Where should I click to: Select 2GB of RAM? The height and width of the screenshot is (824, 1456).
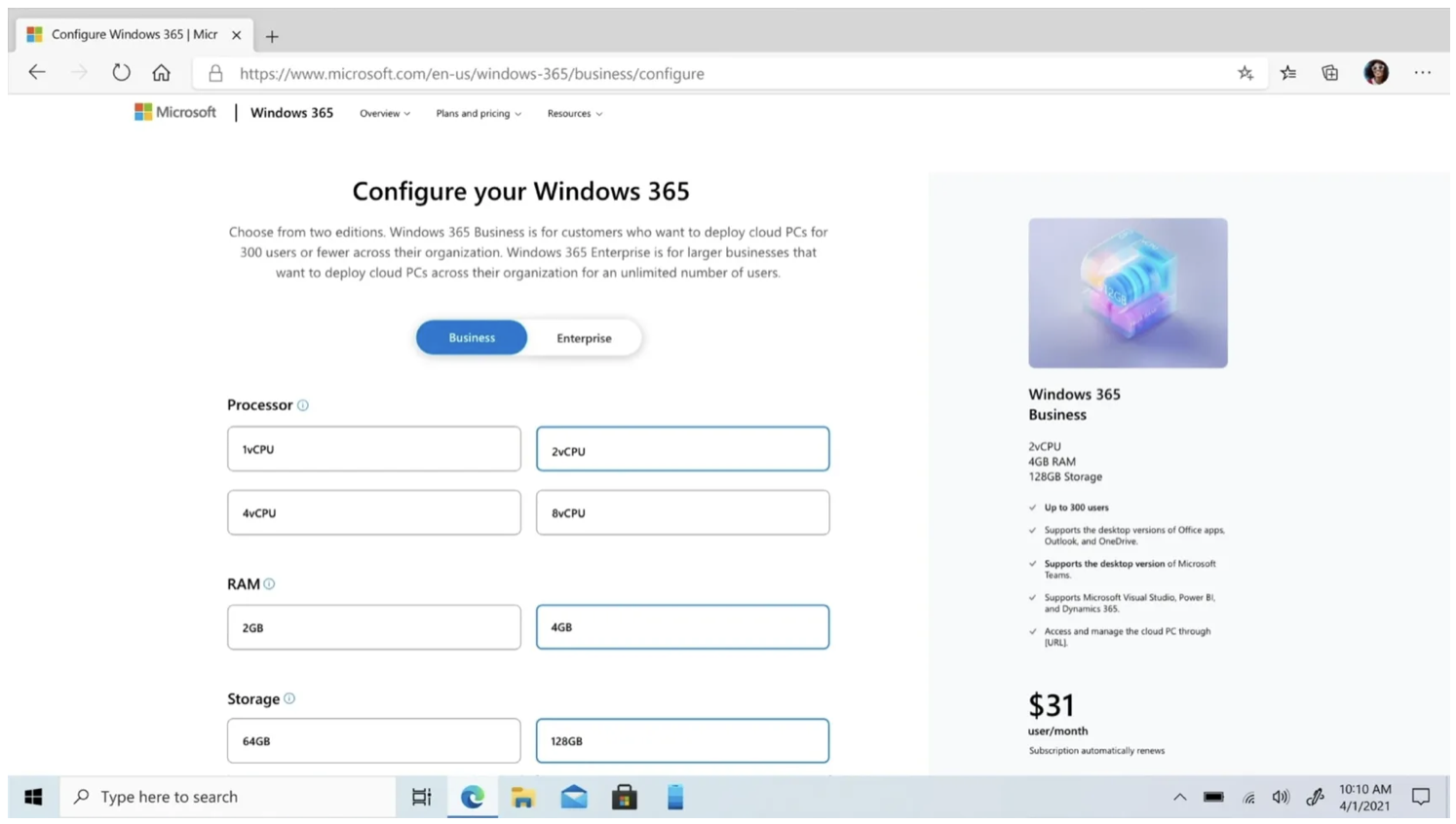click(x=374, y=627)
